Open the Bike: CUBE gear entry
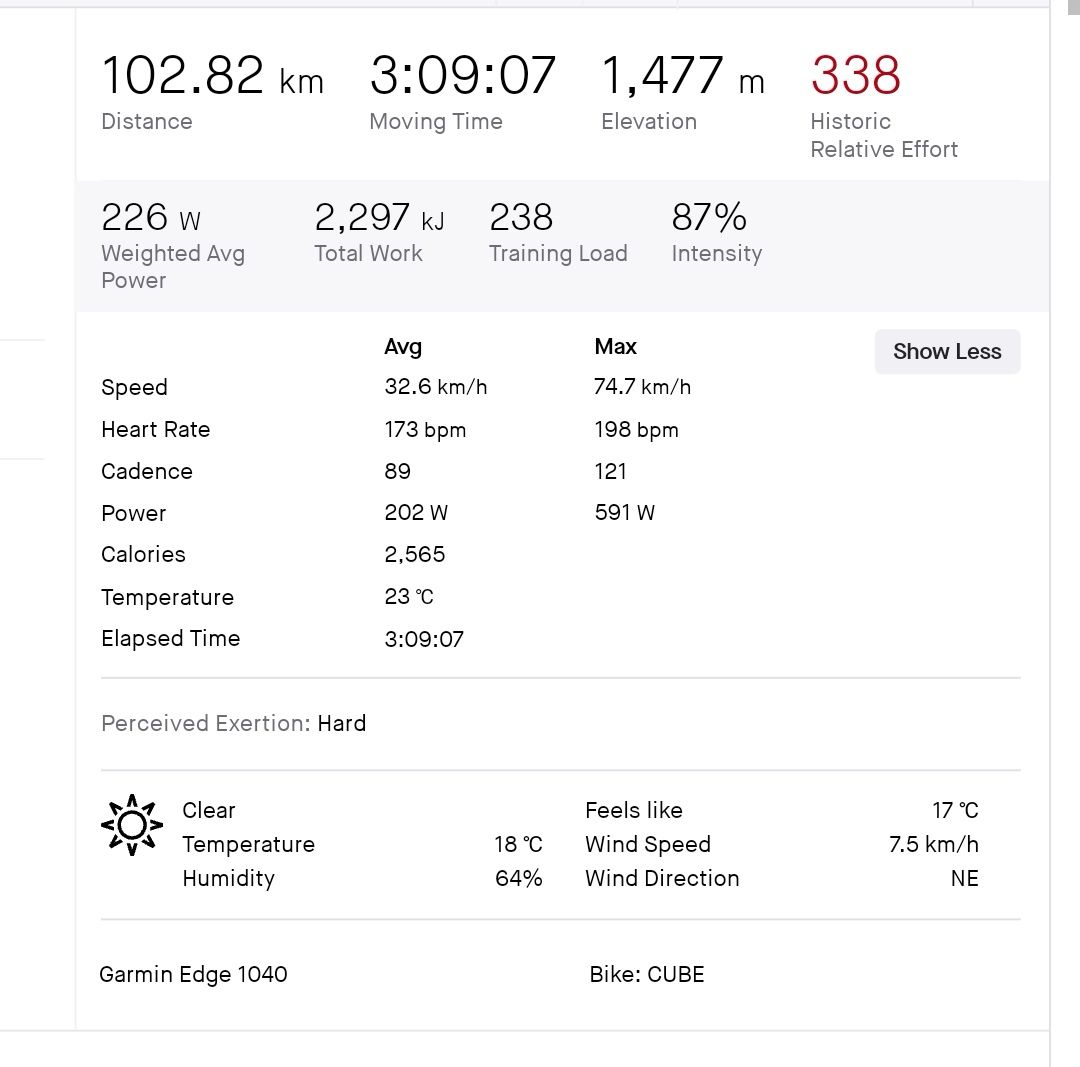The image size is (1080, 1067). tap(647, 974)
